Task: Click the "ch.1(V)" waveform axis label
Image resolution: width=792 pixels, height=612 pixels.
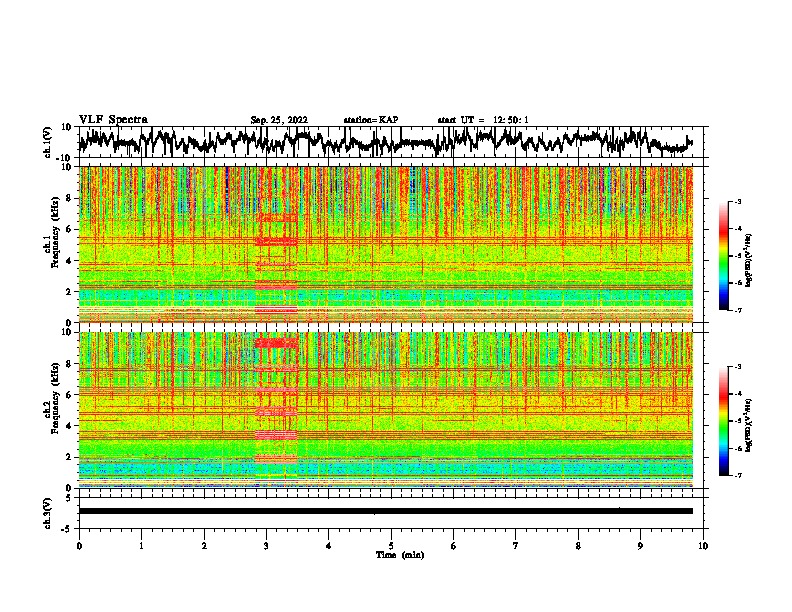Action: click(x=48, y=142)
